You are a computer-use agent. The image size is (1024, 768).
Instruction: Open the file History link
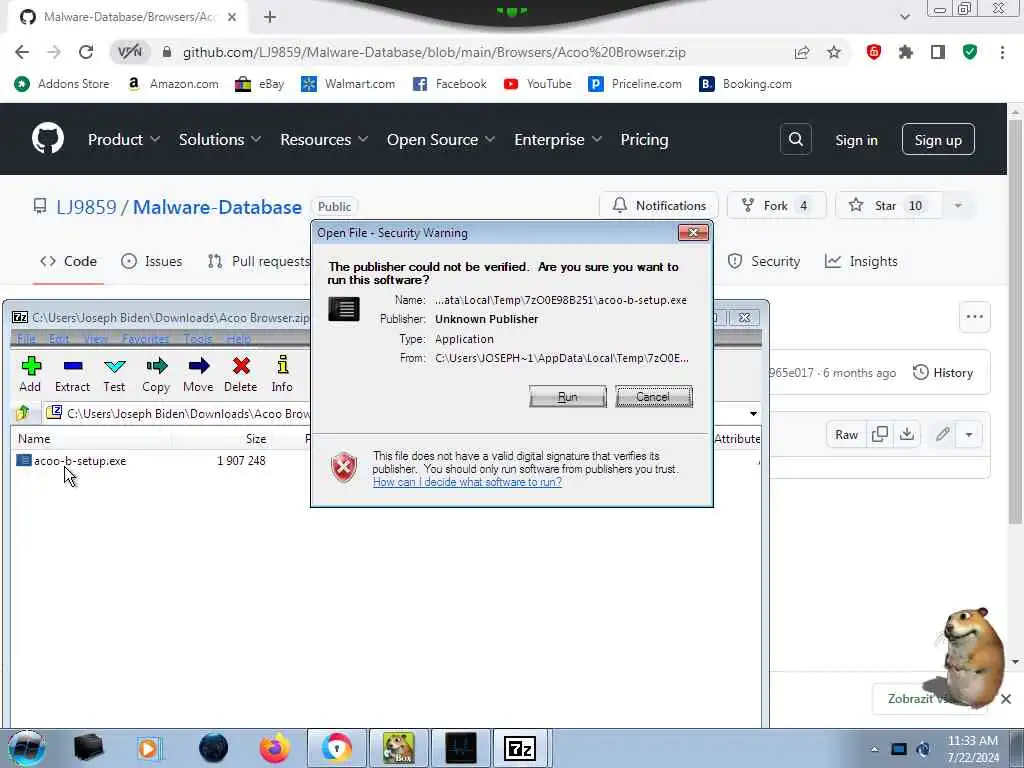(x=943, y=372)
